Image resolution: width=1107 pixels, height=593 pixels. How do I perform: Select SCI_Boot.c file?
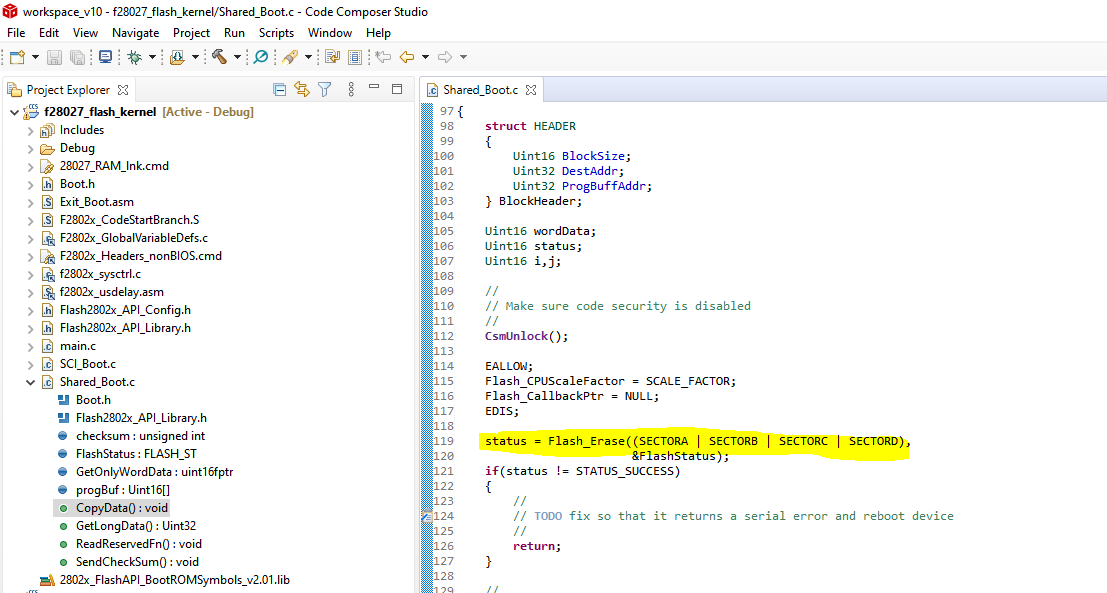click(x=88, y=364)
